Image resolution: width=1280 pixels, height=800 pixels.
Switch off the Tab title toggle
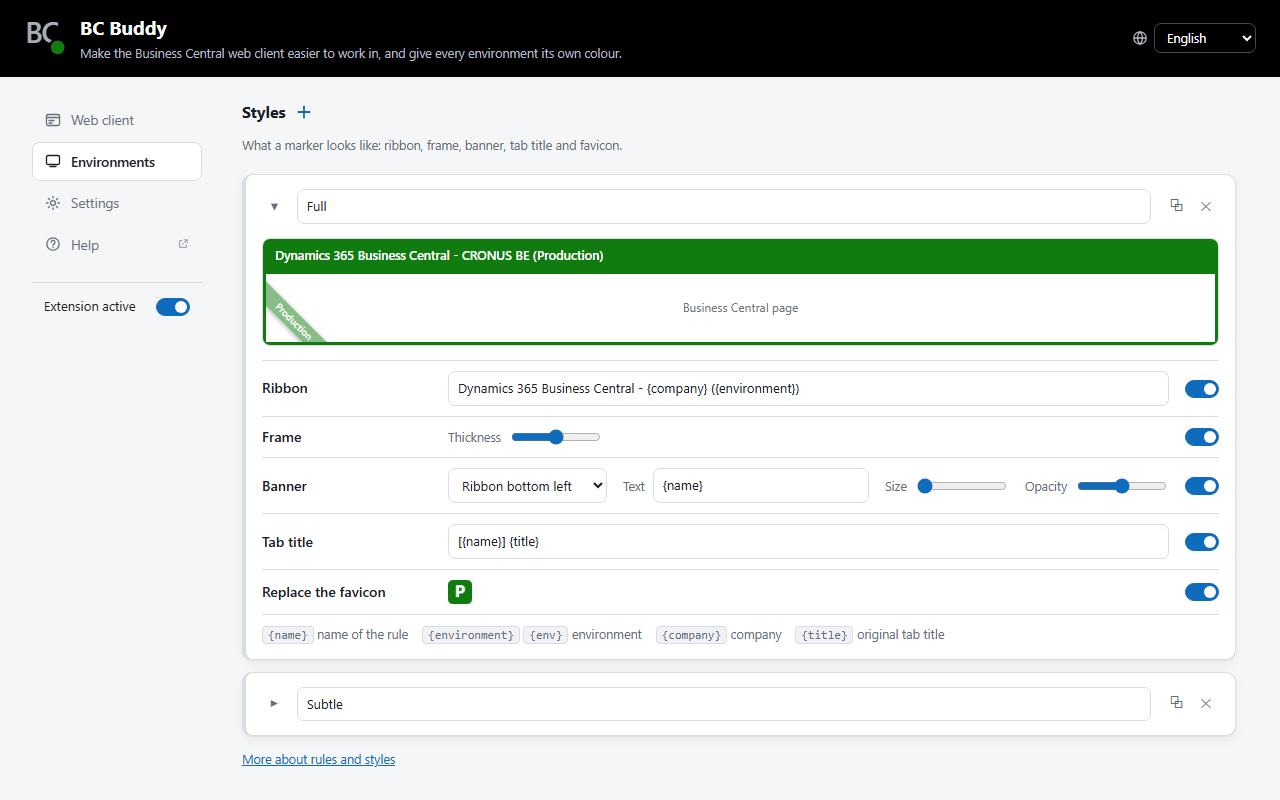coord(1202,542)
